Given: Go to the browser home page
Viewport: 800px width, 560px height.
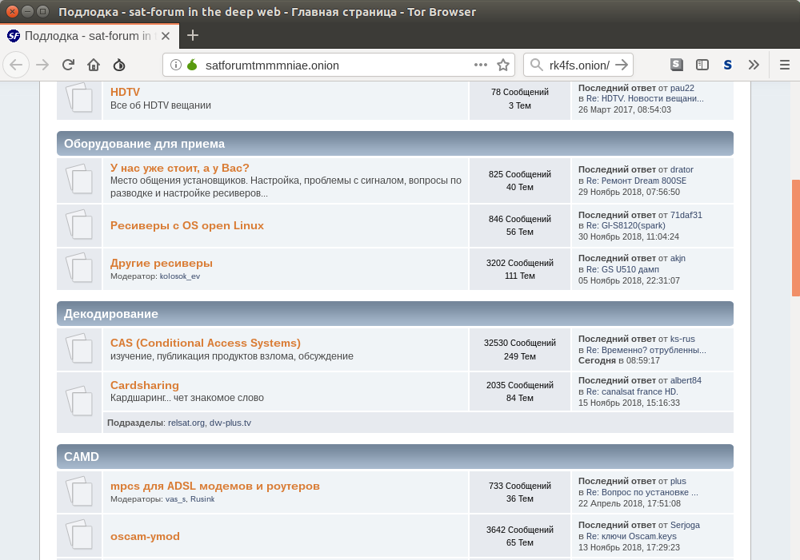Looking at the screenshot, I should coord(94,65).
